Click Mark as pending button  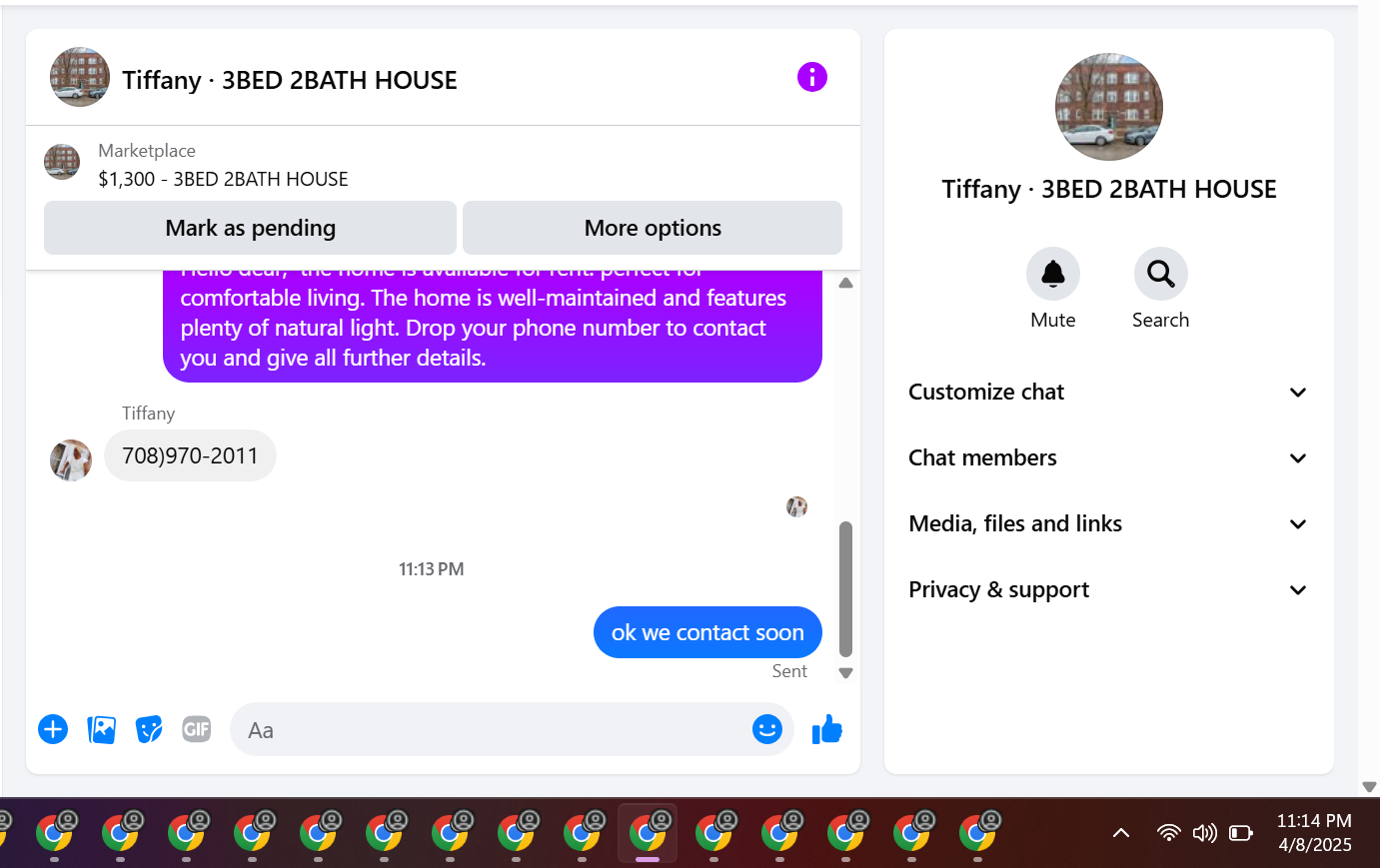pyautogui.click(x=250, y=228)
